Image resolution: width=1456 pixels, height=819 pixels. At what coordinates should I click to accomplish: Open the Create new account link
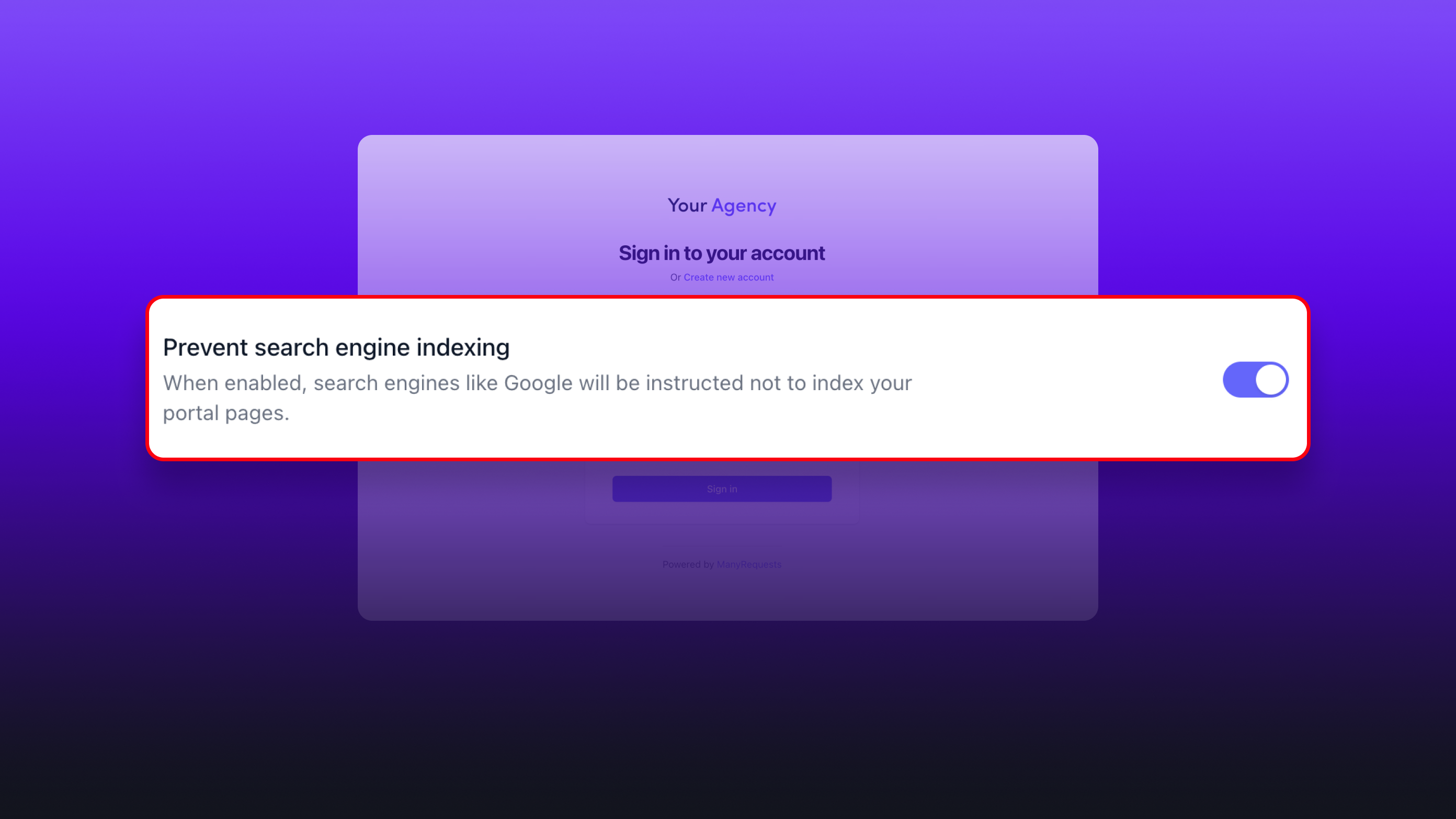729,277
